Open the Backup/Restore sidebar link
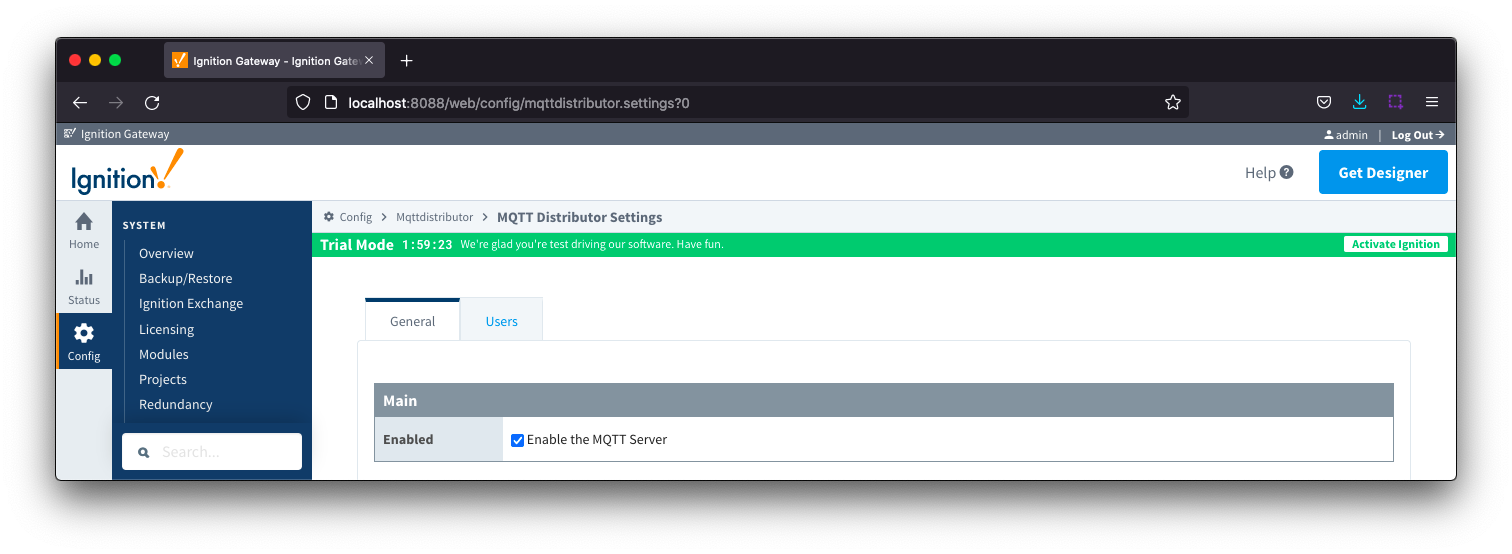Image resolution: width=1512 pixels, height=554 pixels. (185, 279)
